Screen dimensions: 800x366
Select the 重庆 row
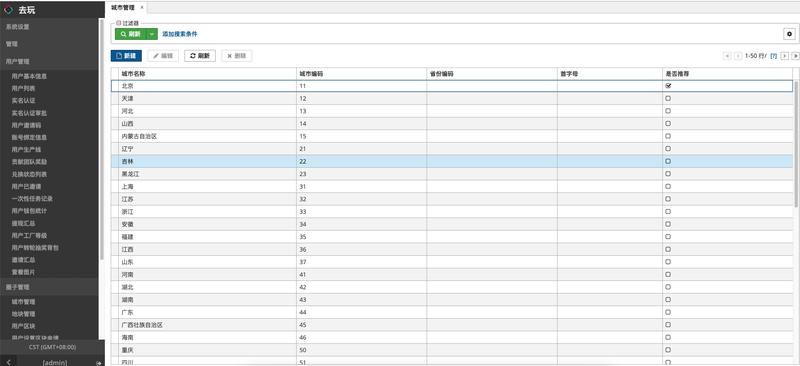452,350
